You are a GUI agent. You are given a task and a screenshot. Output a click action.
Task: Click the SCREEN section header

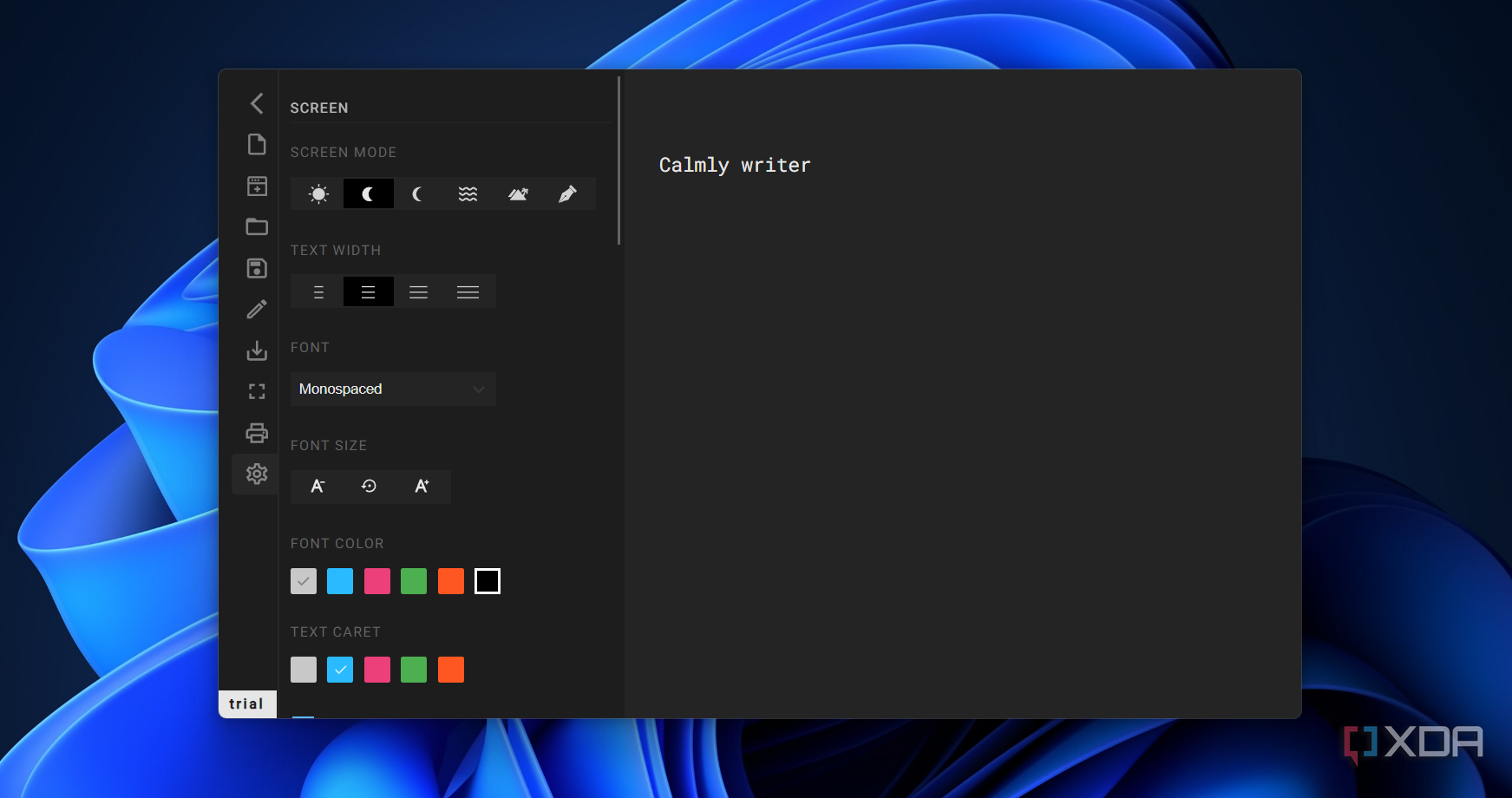coord(319,108)
